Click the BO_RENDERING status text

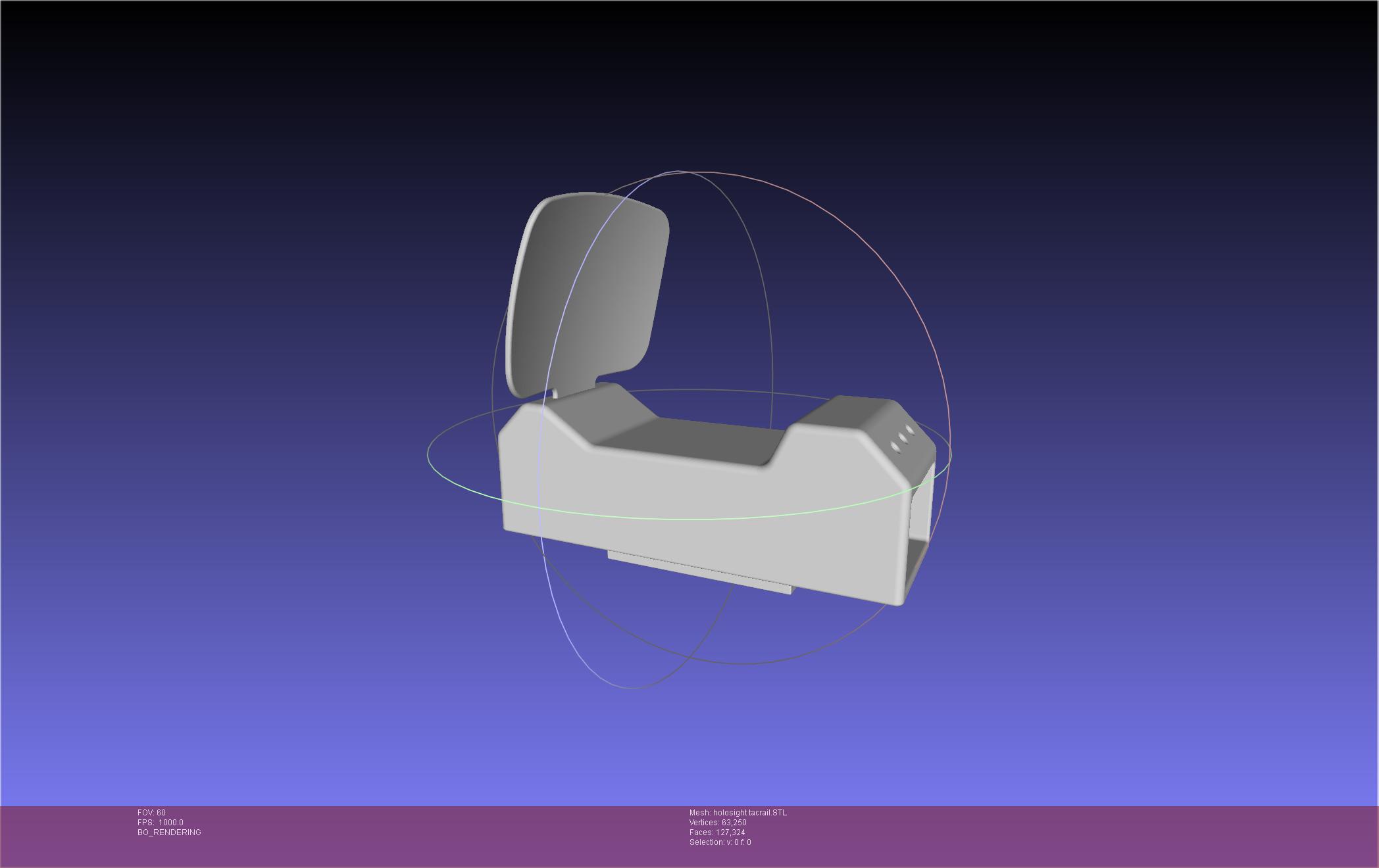point(169,832)
